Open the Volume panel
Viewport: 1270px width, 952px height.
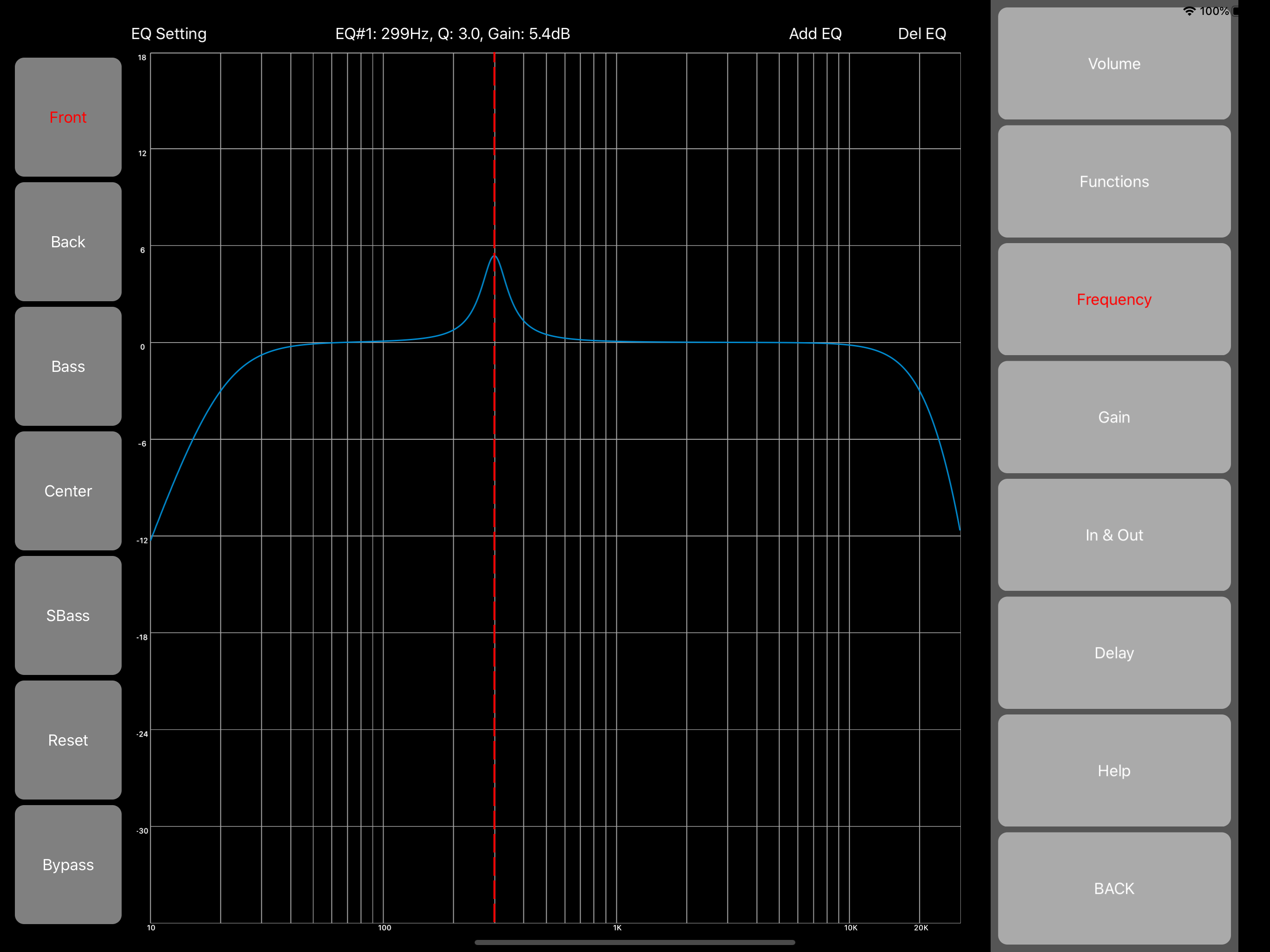click(x=1114, y=64)
